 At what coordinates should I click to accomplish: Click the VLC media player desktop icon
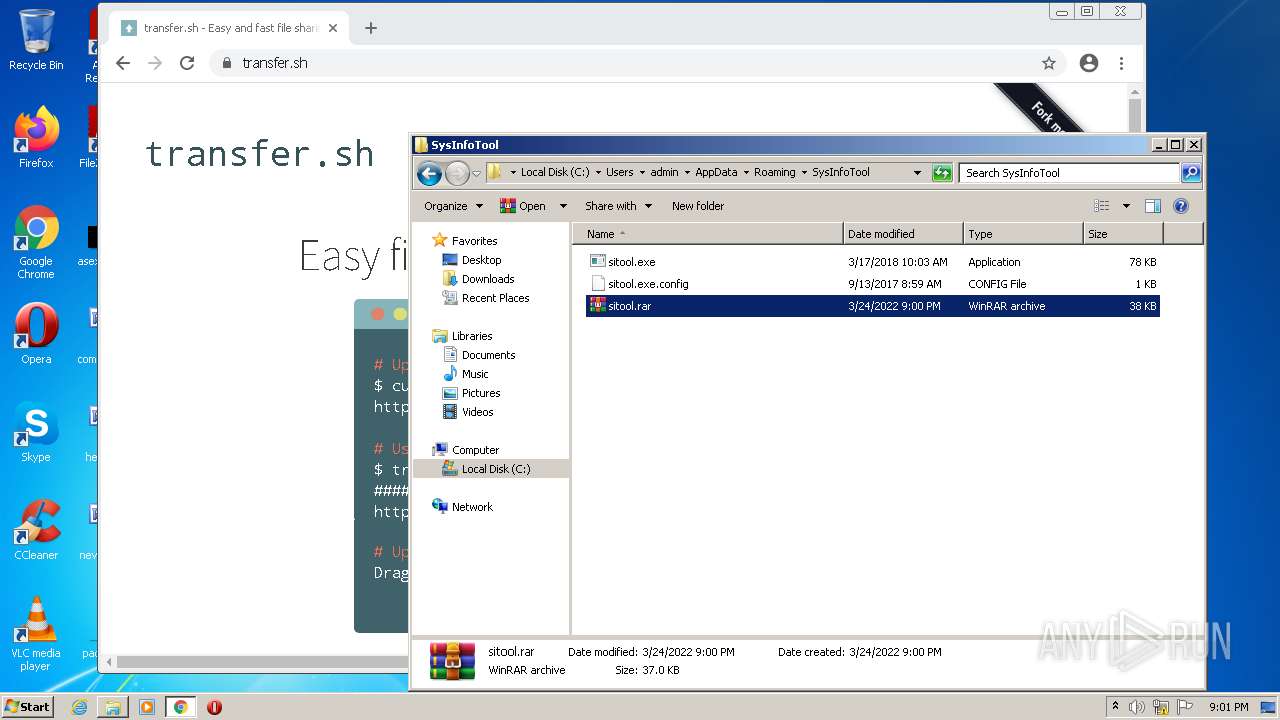point(36,634)
